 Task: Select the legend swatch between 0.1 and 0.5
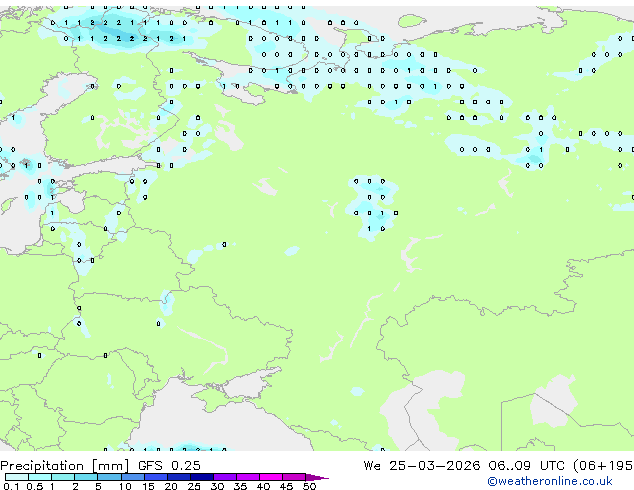pyautogui.click(x=17, y=477)
